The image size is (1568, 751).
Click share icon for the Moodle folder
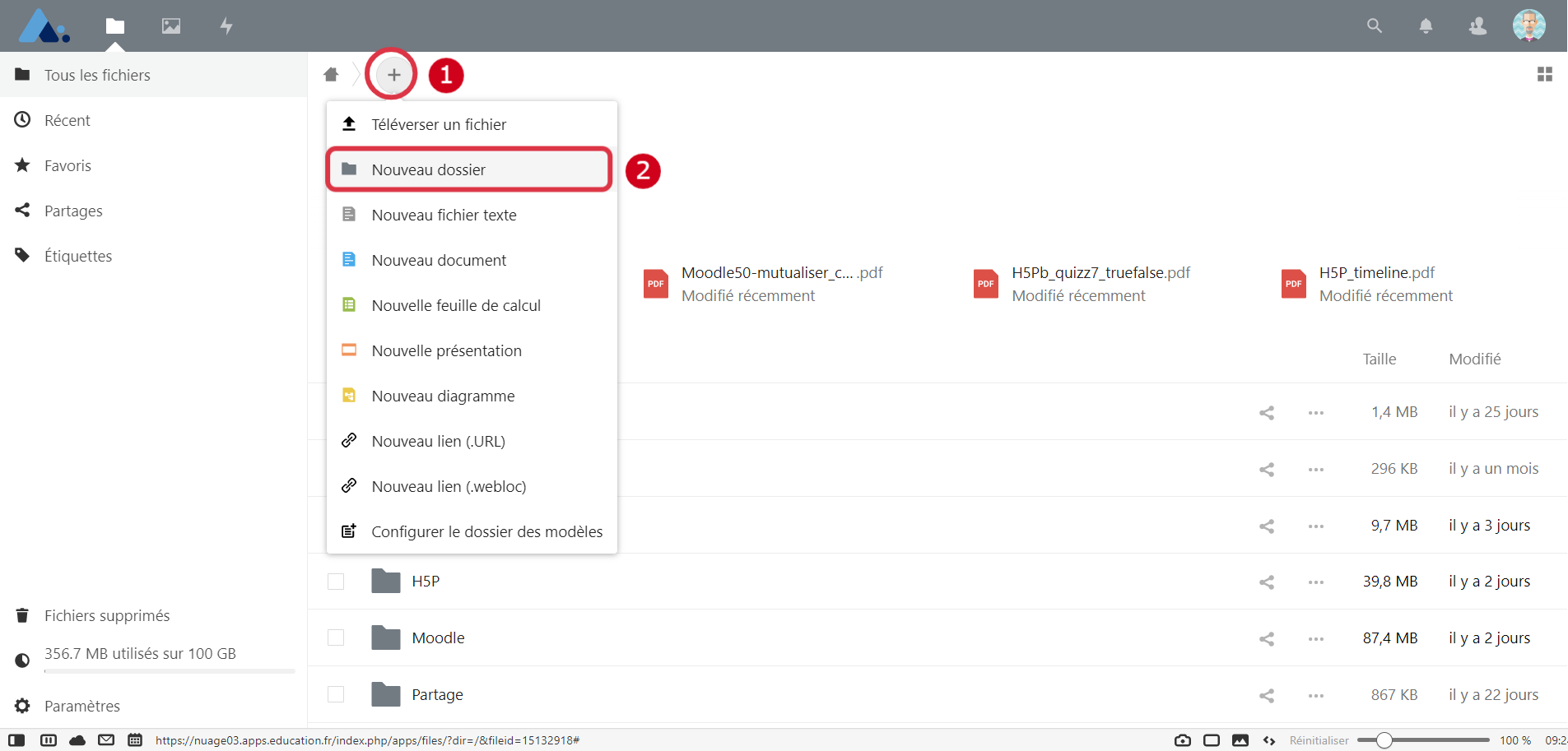pyautogui.click(x=1266, y=639)
